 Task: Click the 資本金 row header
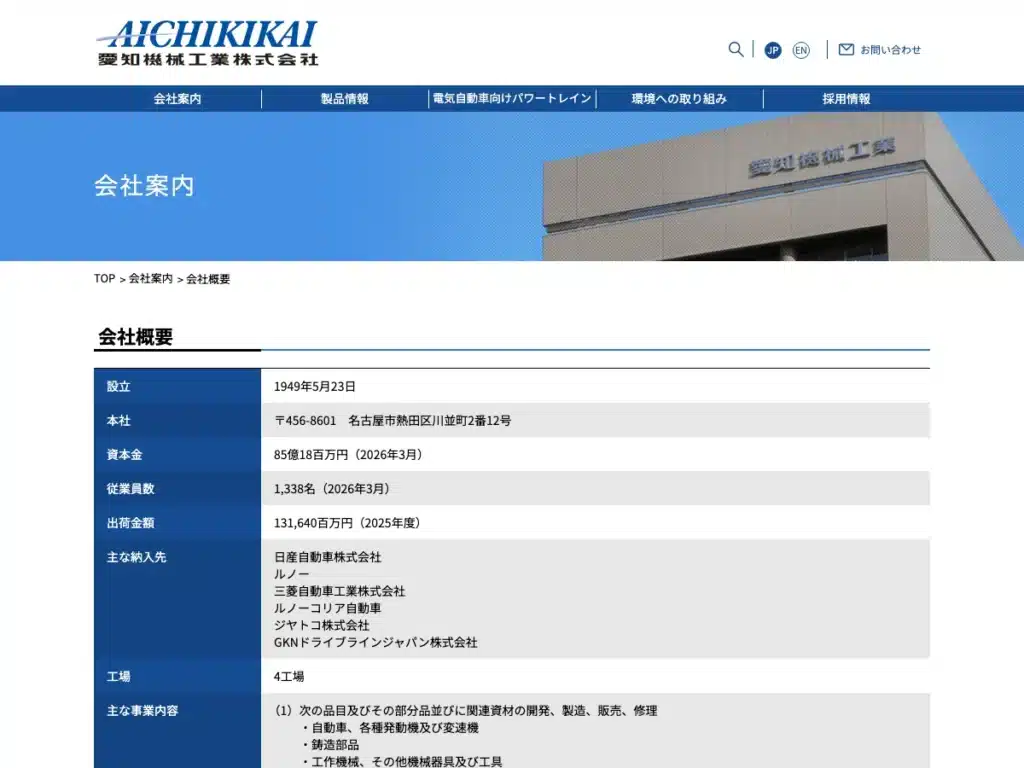tap(178, 454)
